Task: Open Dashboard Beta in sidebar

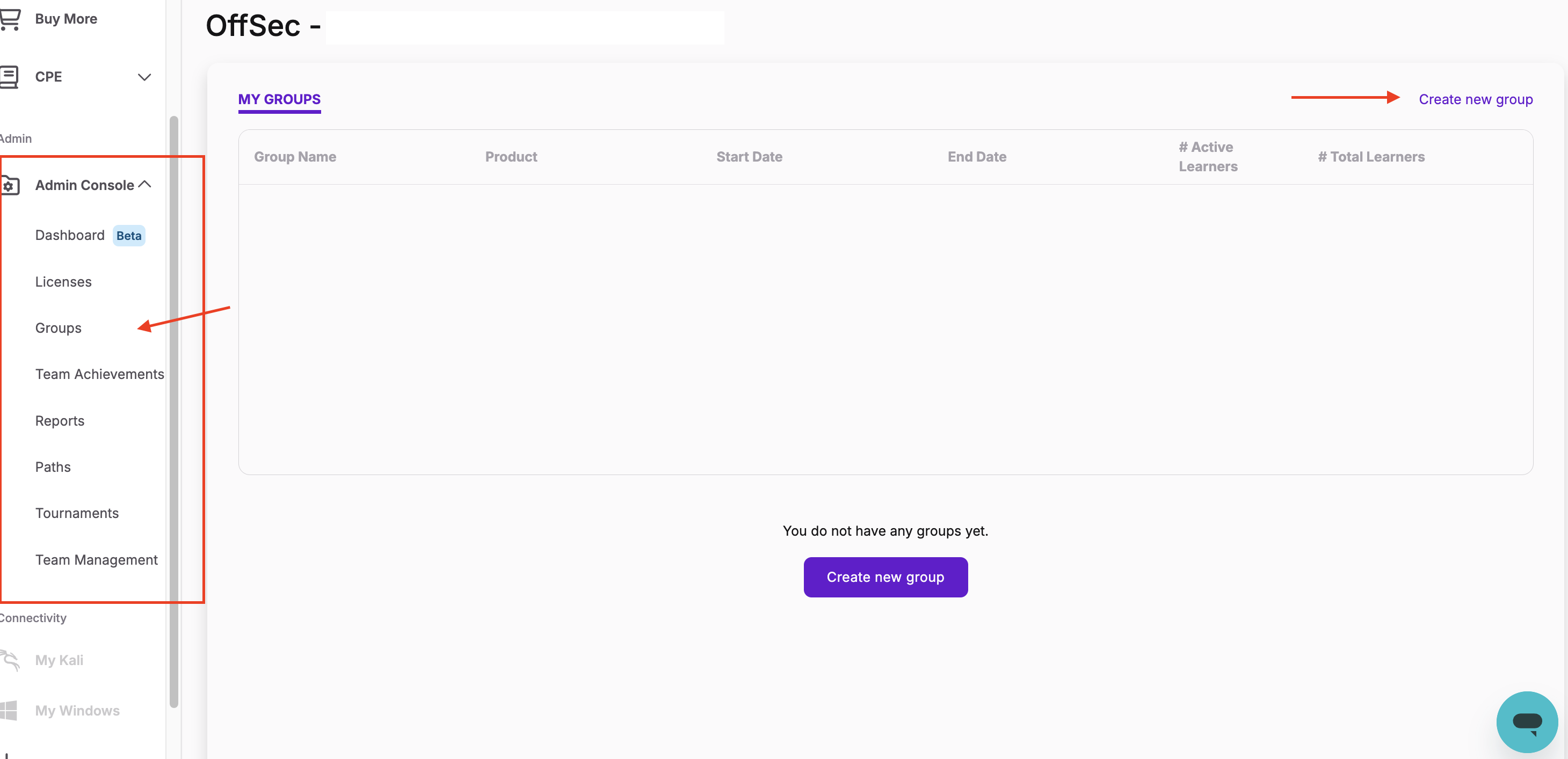Action: pos(70,236)
